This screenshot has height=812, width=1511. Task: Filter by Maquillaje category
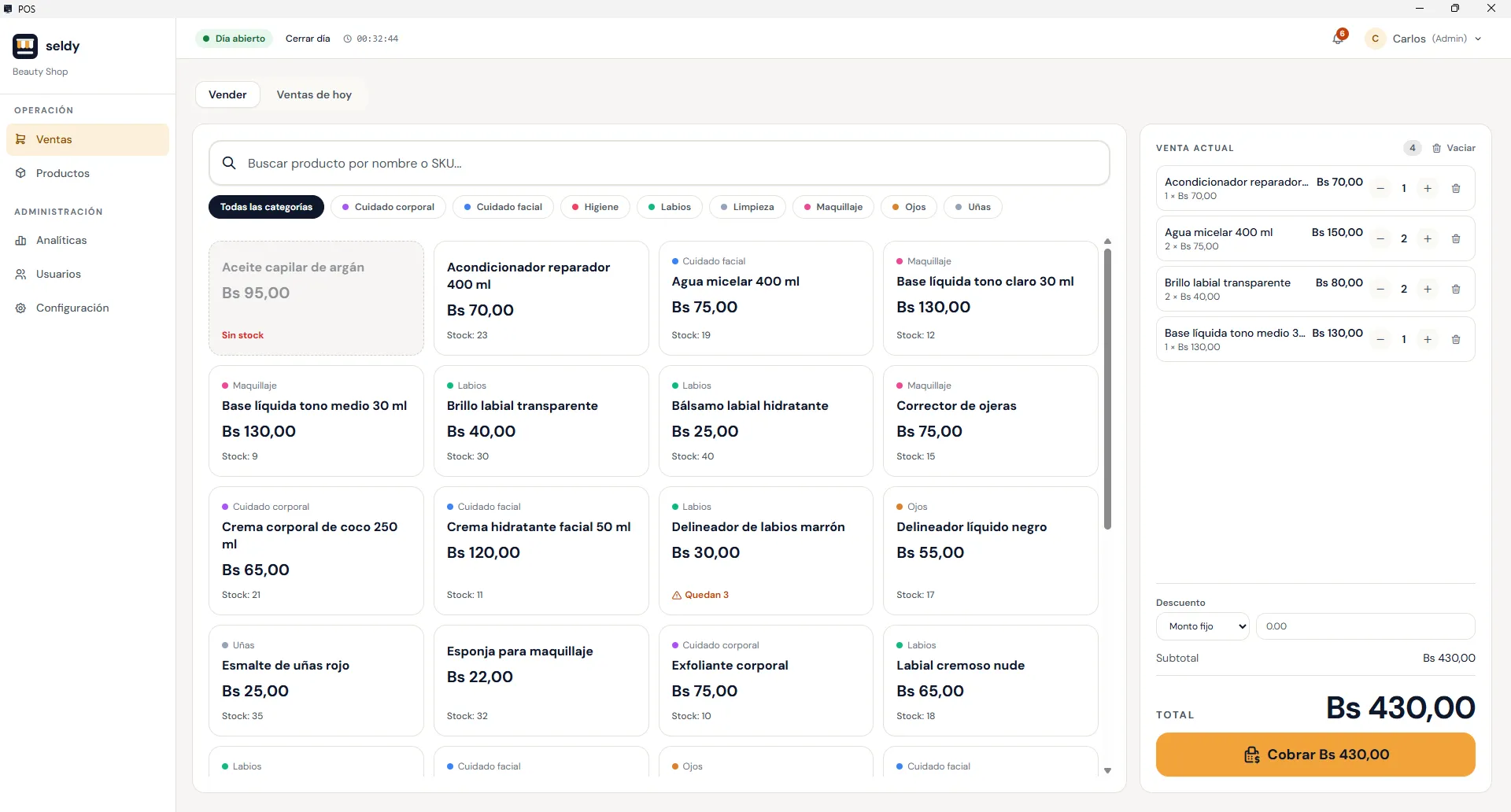click(x=833, y=207)
